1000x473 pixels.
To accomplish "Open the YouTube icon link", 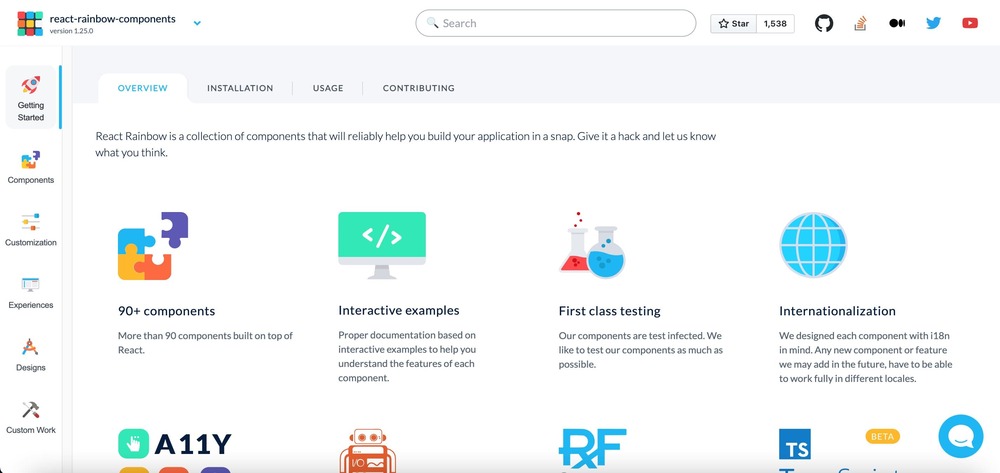I will 970,23.
